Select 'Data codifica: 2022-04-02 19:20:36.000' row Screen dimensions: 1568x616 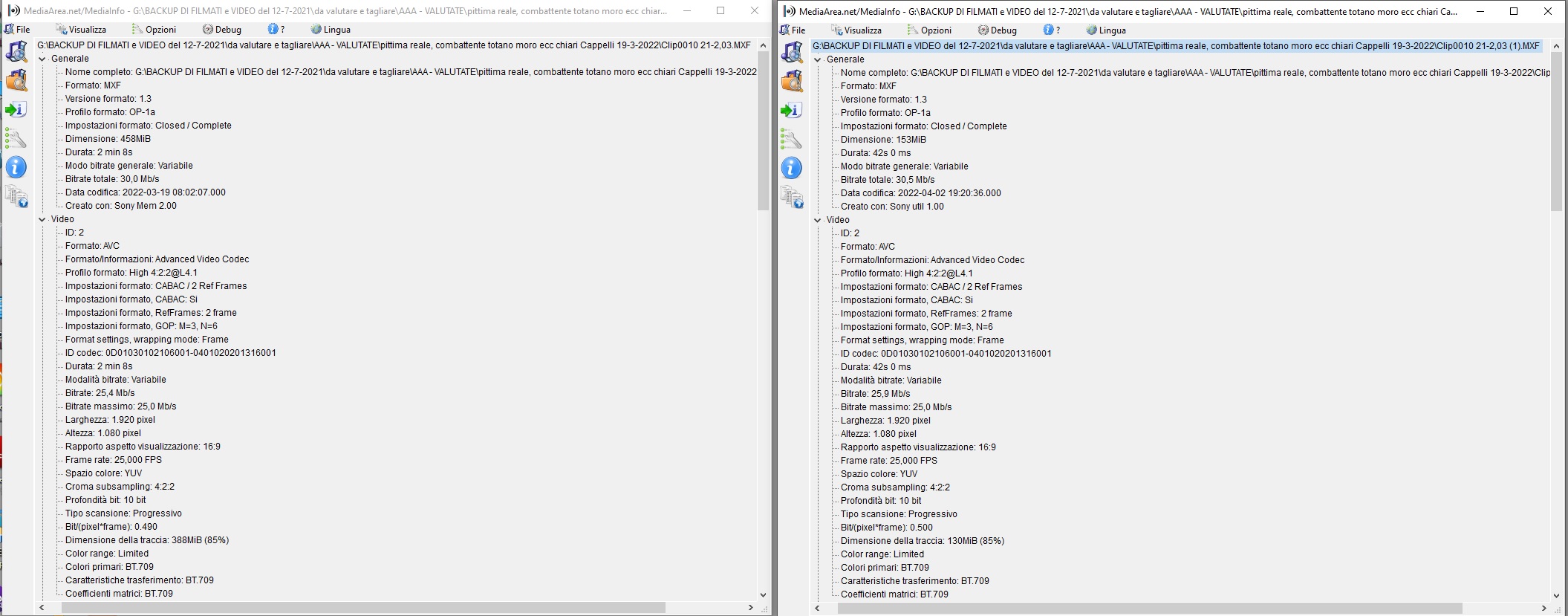click(x=921, y=193)
